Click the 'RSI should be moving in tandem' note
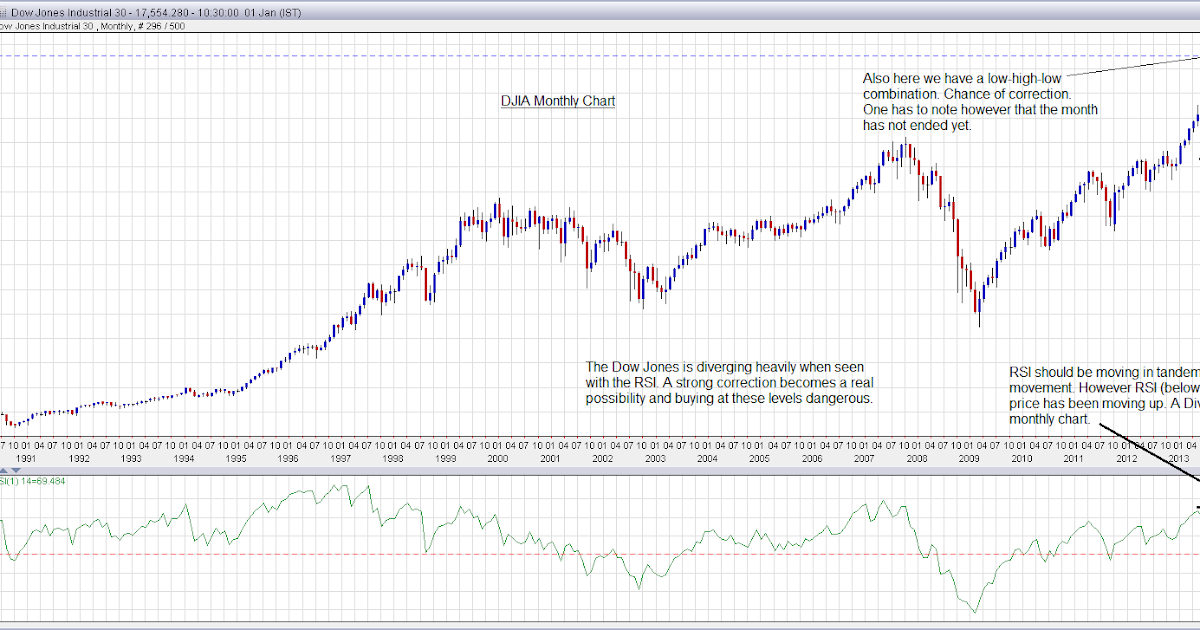The width and height of the screenshot is (1200, 630). tap(1104, 396)
